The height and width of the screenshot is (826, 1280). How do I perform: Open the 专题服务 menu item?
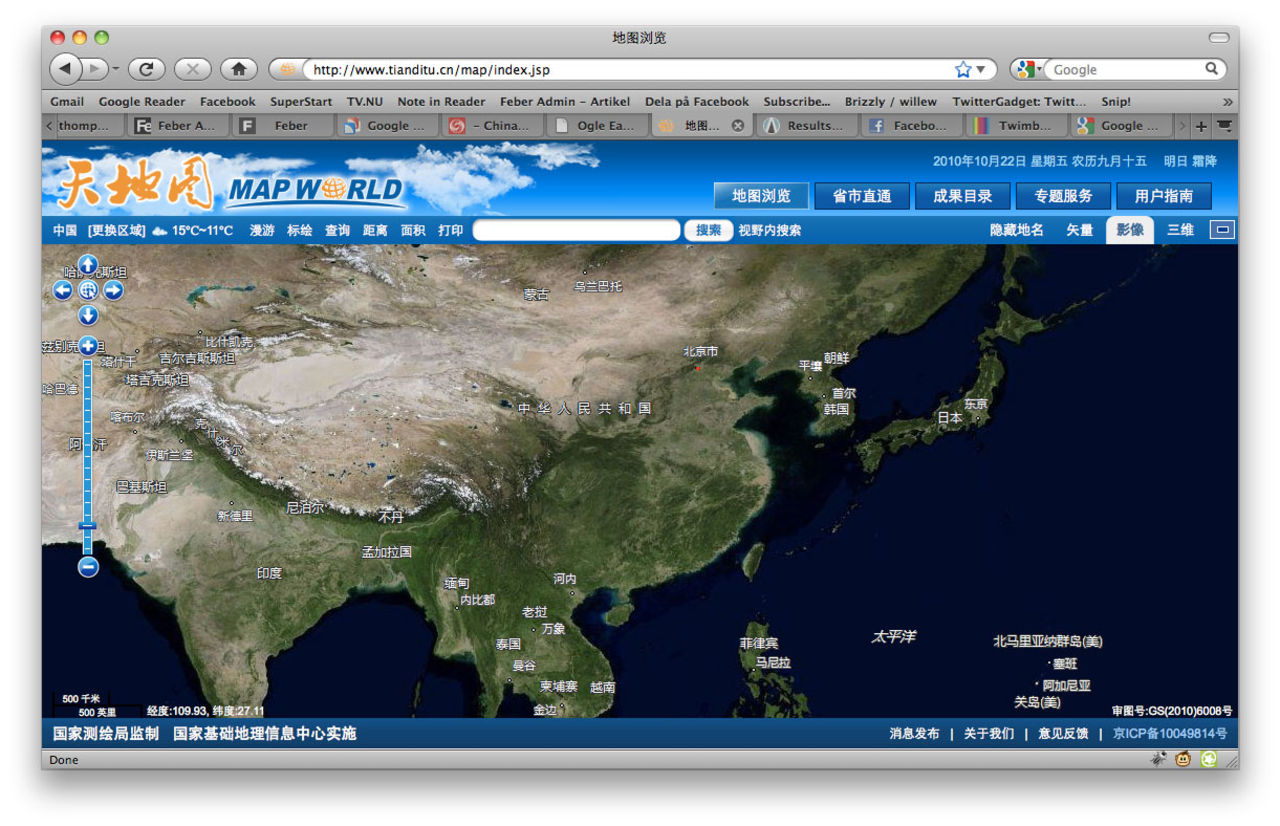click(x=1064, y=196)
